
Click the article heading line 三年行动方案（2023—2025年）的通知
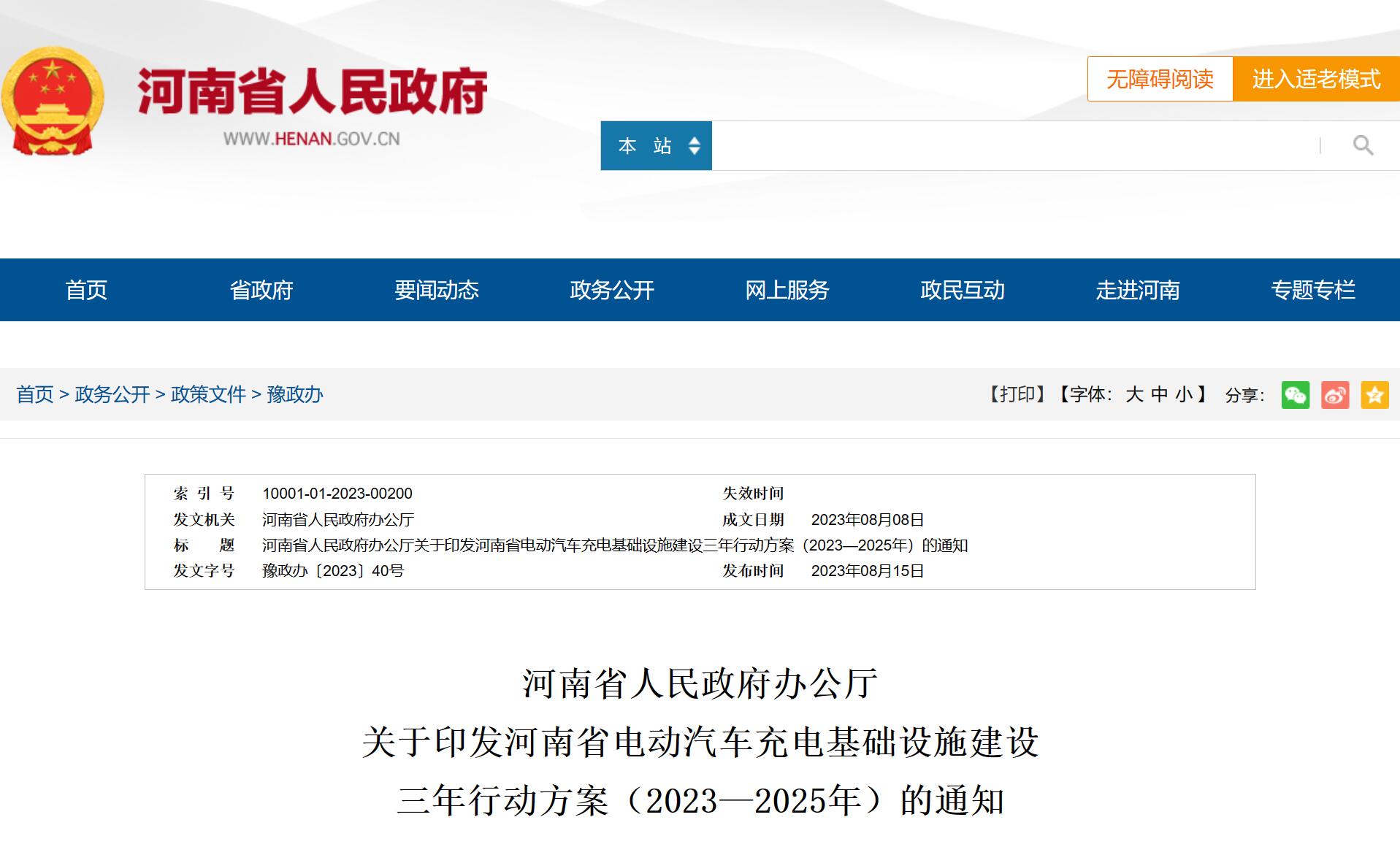700,801
